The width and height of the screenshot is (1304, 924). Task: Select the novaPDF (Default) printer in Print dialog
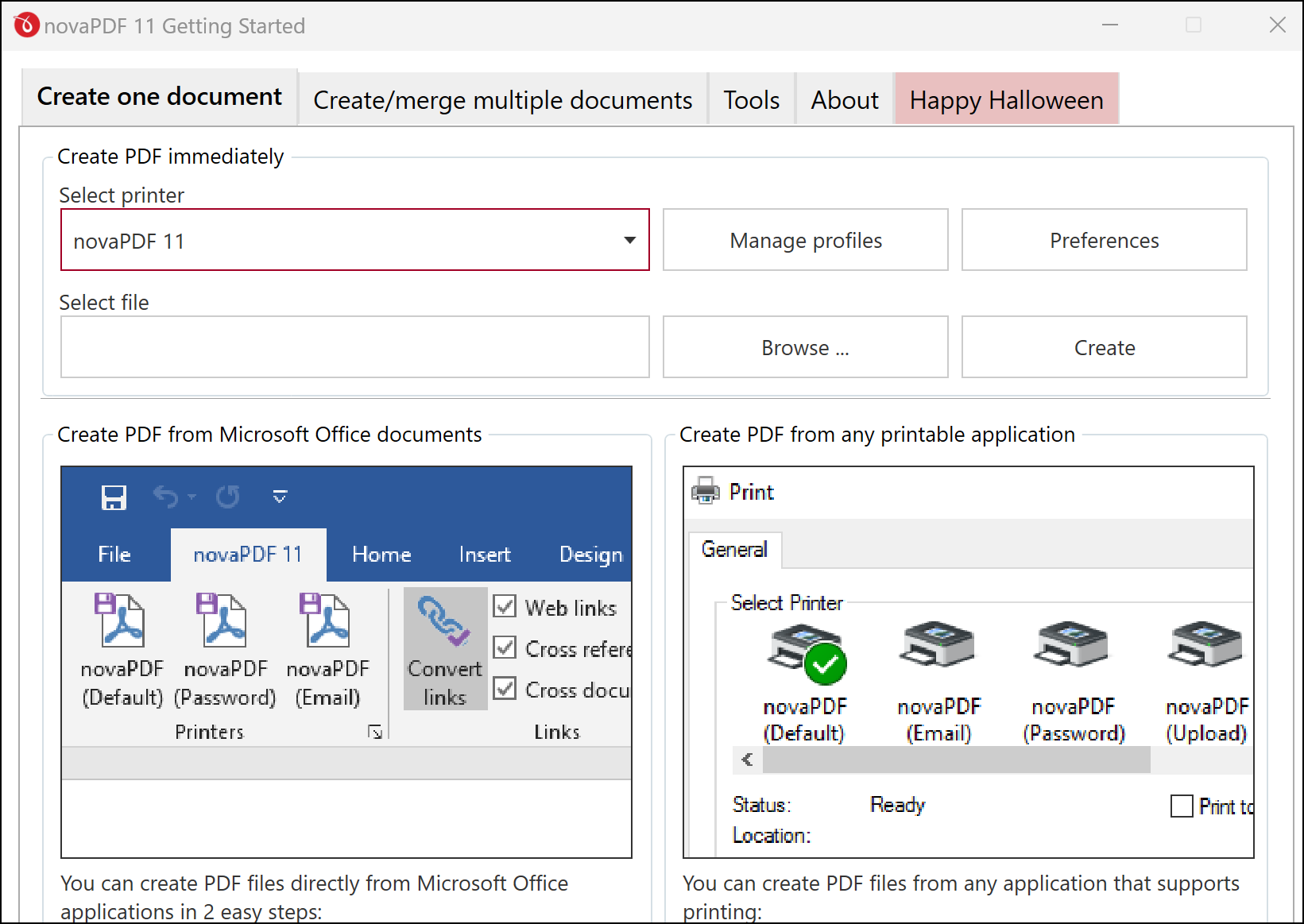coord(805,683)
